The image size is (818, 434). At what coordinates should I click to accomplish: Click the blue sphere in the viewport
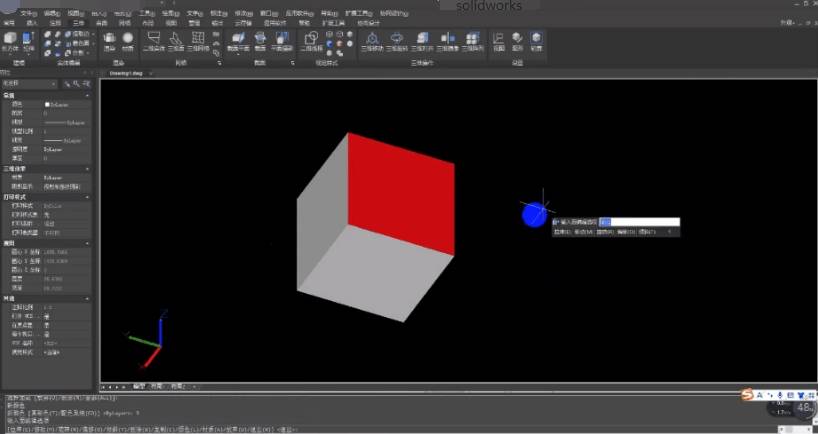click(x=534, y=214)
